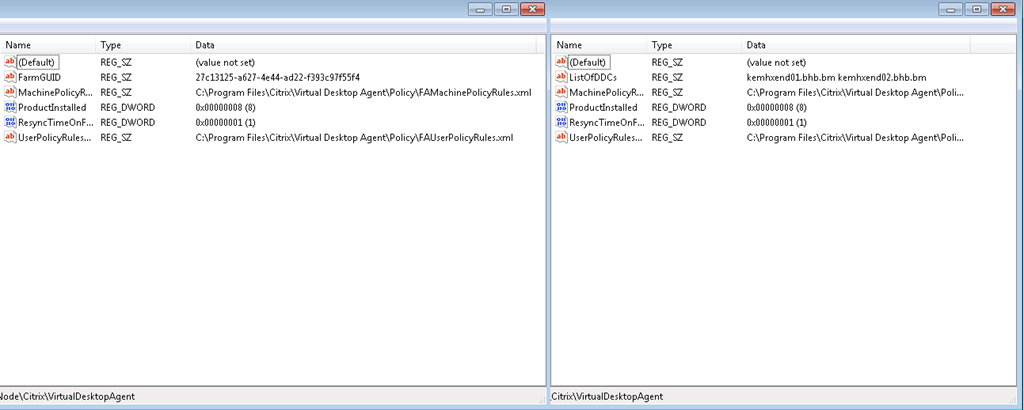Click the FarmGUID data value 27c13125-a627...
Viewport: 1024px width, 410px height.
(278, 77)
